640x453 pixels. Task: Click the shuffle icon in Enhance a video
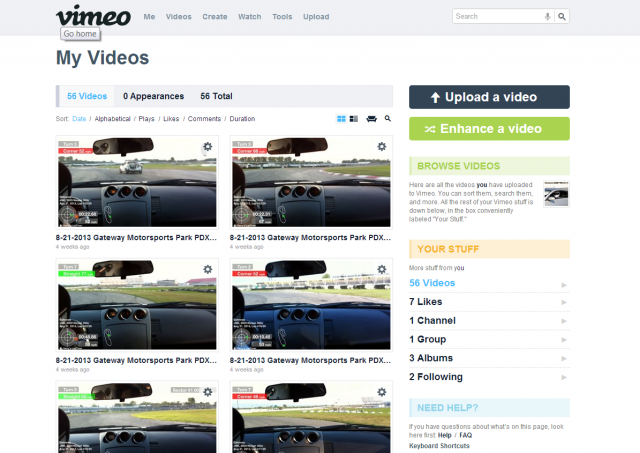(430, 129)
